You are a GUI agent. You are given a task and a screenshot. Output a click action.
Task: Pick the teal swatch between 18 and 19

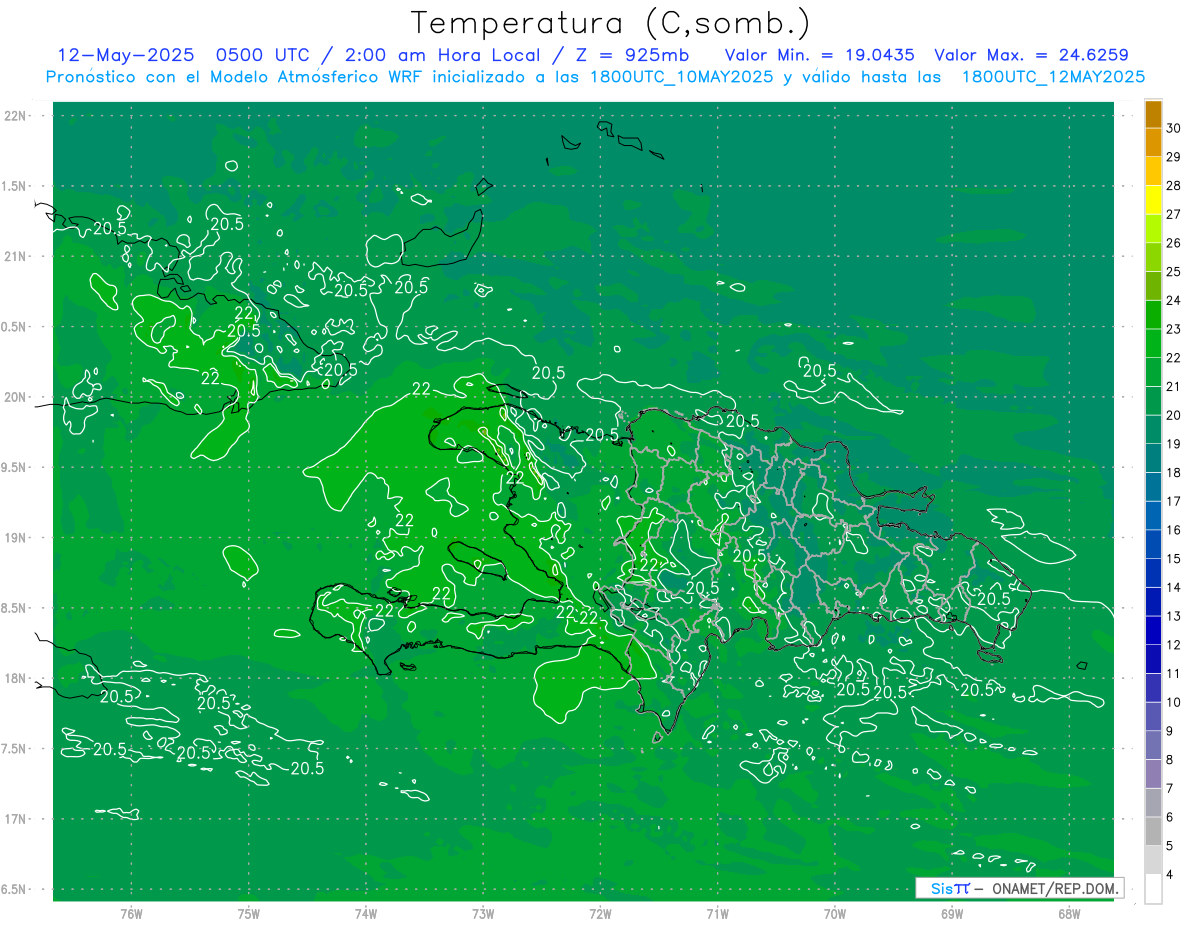pyautogui.click(x=1153, y=458)
